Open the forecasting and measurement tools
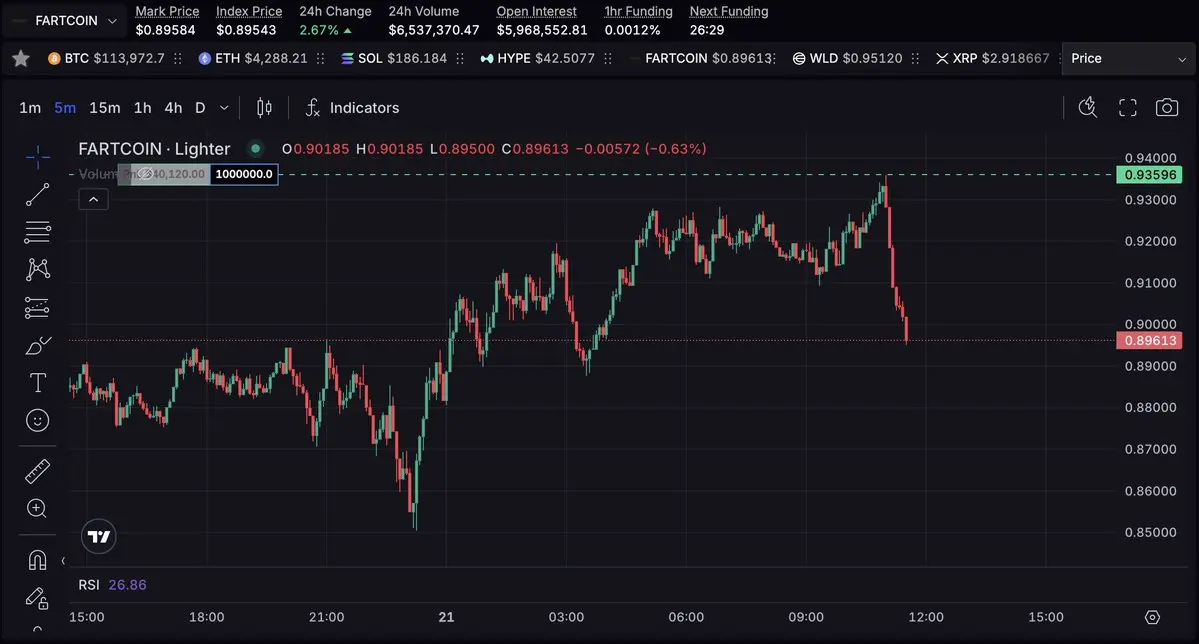The height and width of the screenshot is (644, 1199). coord(37,307)
